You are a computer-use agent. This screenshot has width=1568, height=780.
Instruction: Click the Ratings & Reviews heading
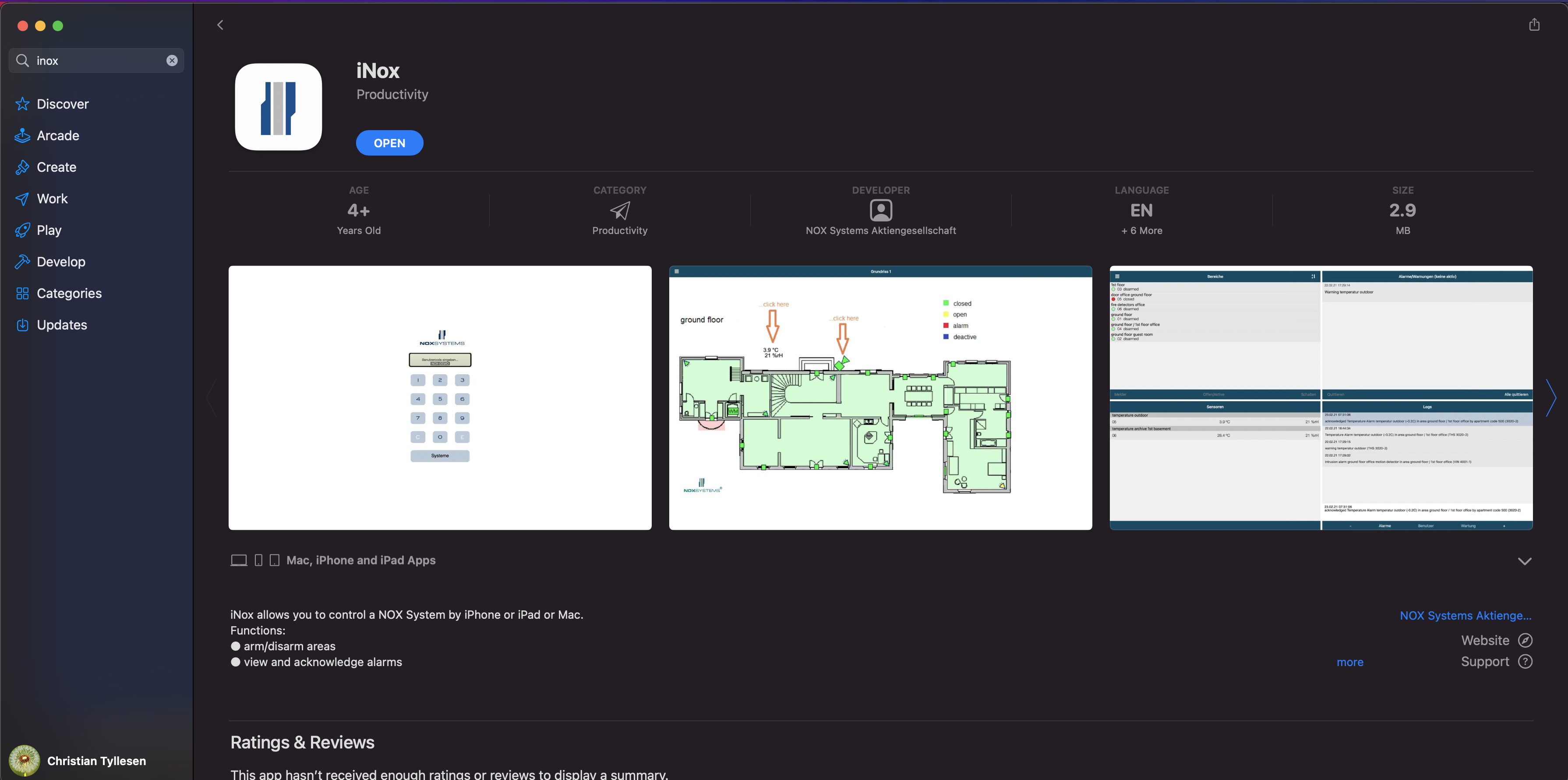coord(303,743)
